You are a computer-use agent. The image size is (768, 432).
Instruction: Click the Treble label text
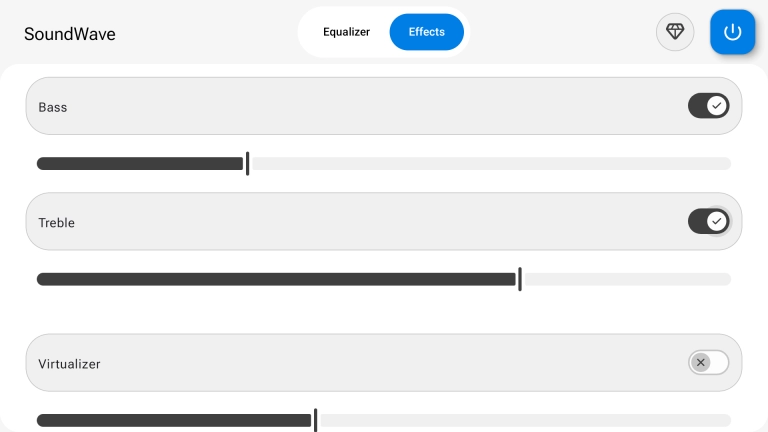[x=57, y=222]
